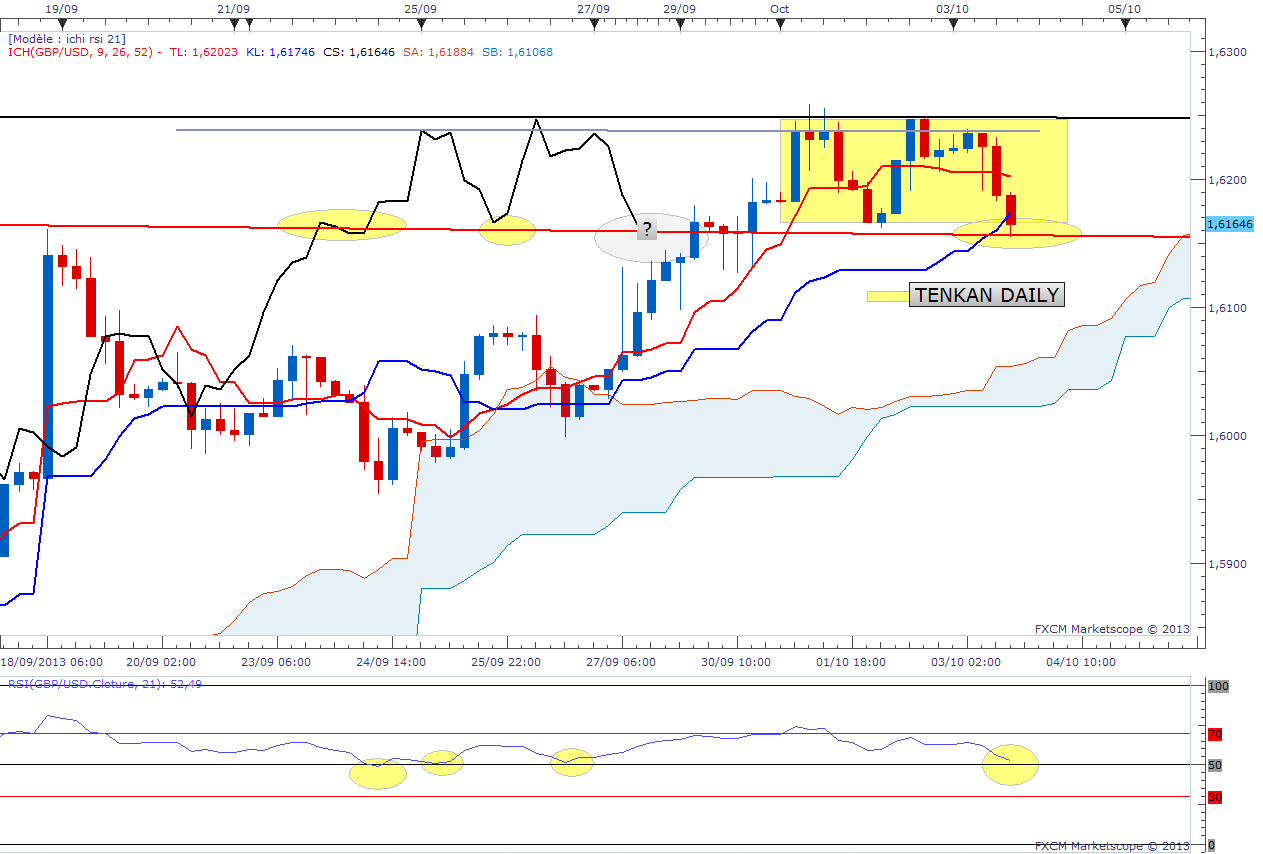
Task: Click the 04/10 10:00 time axis label
Action: click(x=1081, y=662)
